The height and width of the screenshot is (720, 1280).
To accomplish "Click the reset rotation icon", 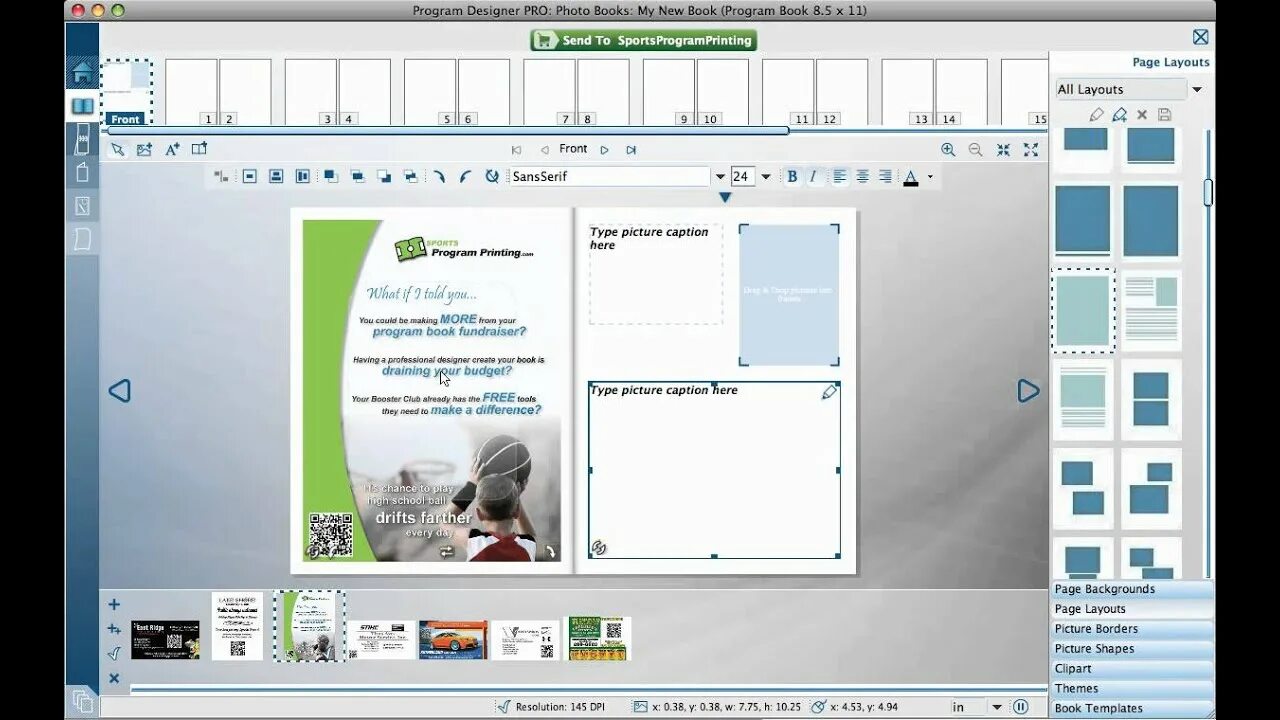I will tap(492, 176).
